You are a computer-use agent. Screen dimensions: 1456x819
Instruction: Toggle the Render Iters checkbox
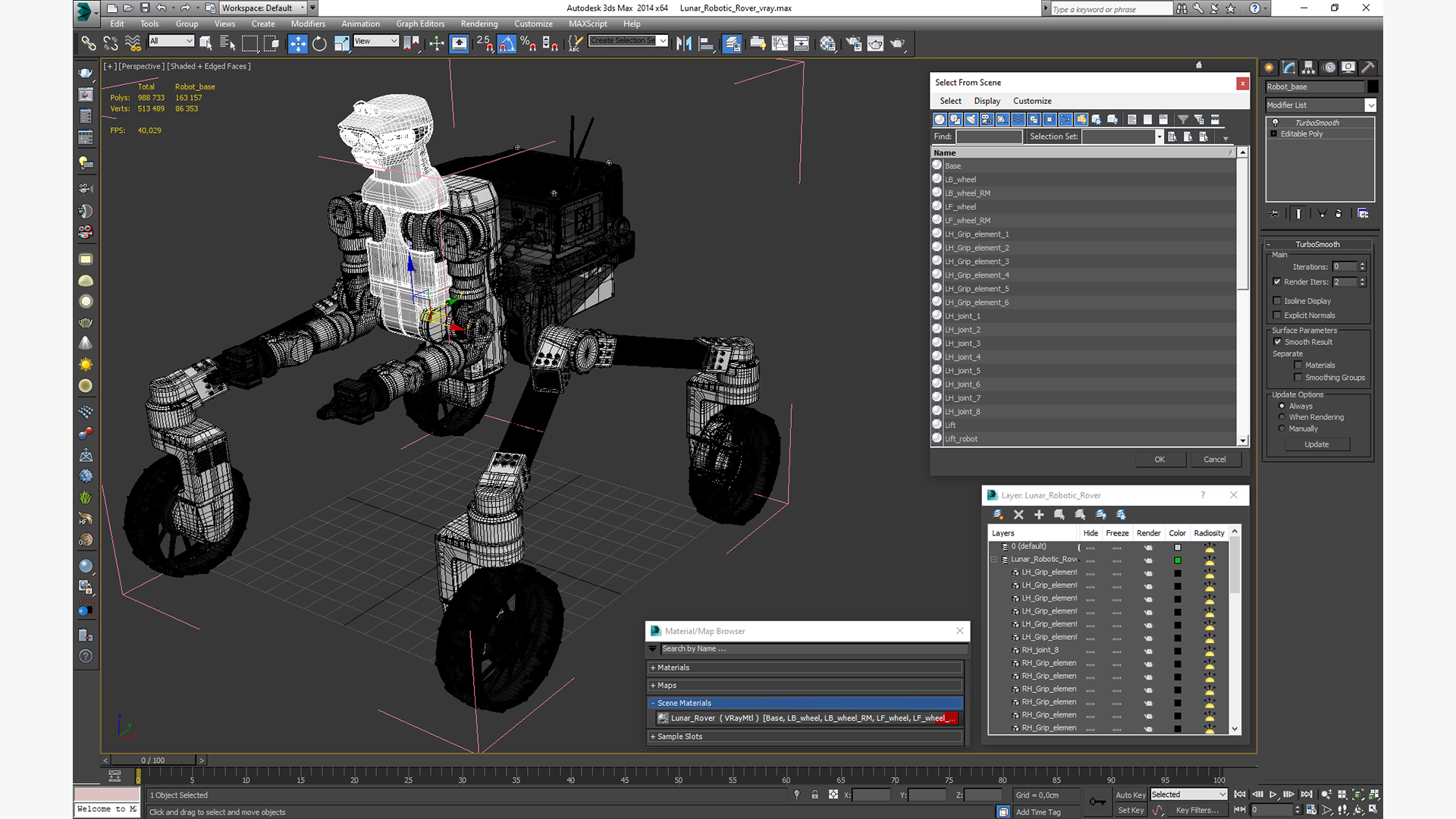pyautogui.click(x=1277, y=282)
